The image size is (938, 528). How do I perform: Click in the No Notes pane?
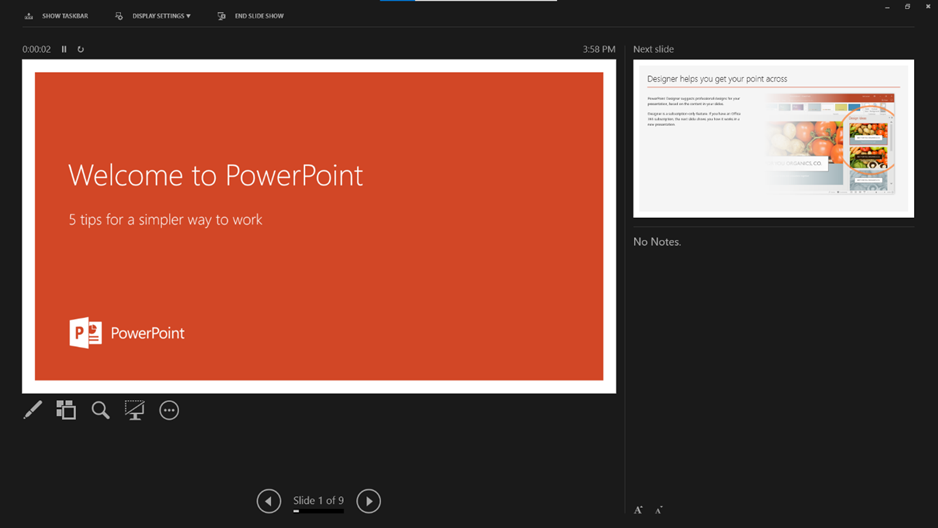coord(773,350)
